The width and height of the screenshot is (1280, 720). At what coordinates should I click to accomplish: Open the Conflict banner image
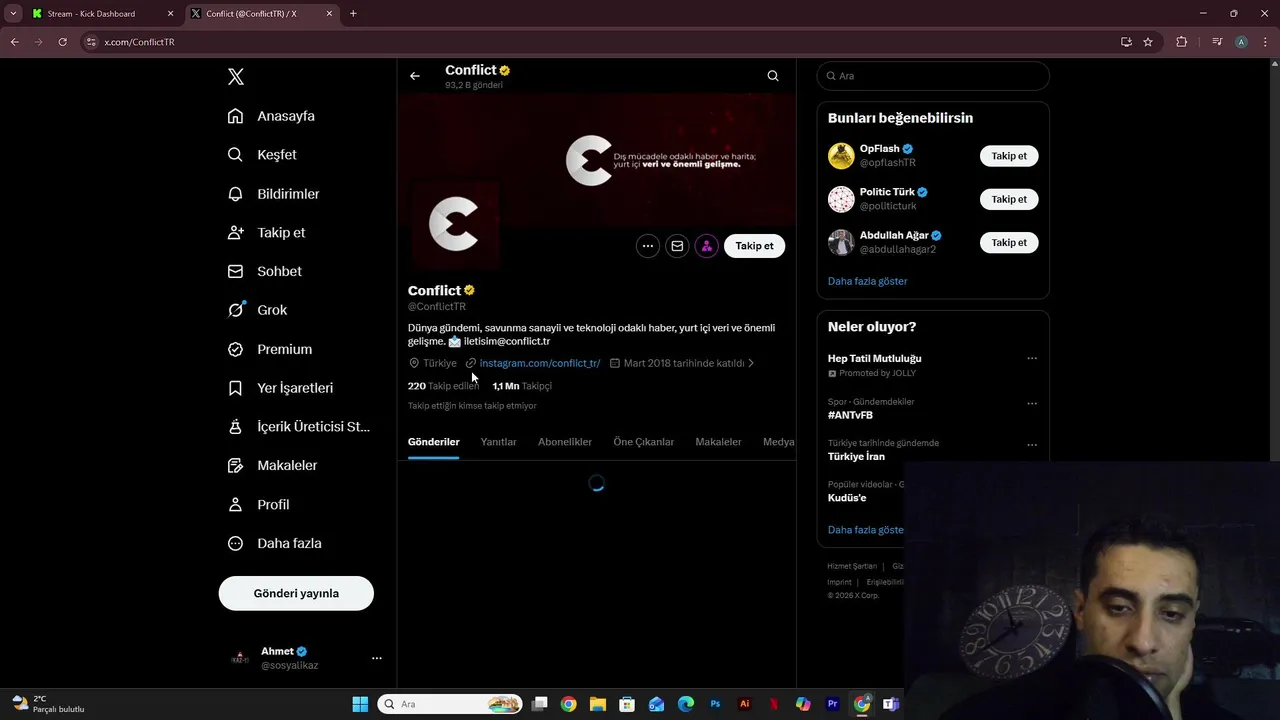coord(597,160)
